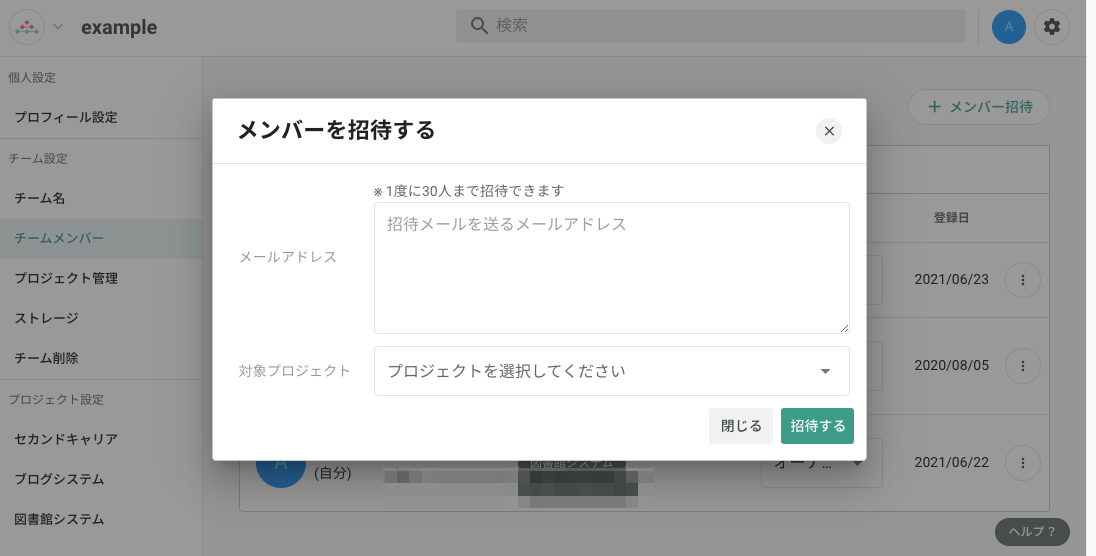Click the example team name

point(119,27)
